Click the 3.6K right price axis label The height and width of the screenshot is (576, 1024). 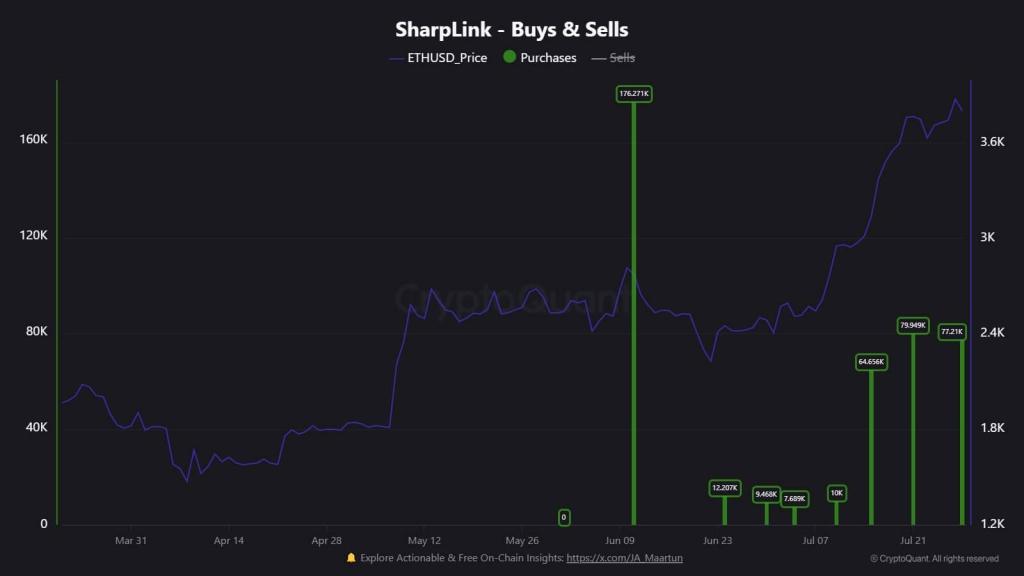[x=992, y=142]
